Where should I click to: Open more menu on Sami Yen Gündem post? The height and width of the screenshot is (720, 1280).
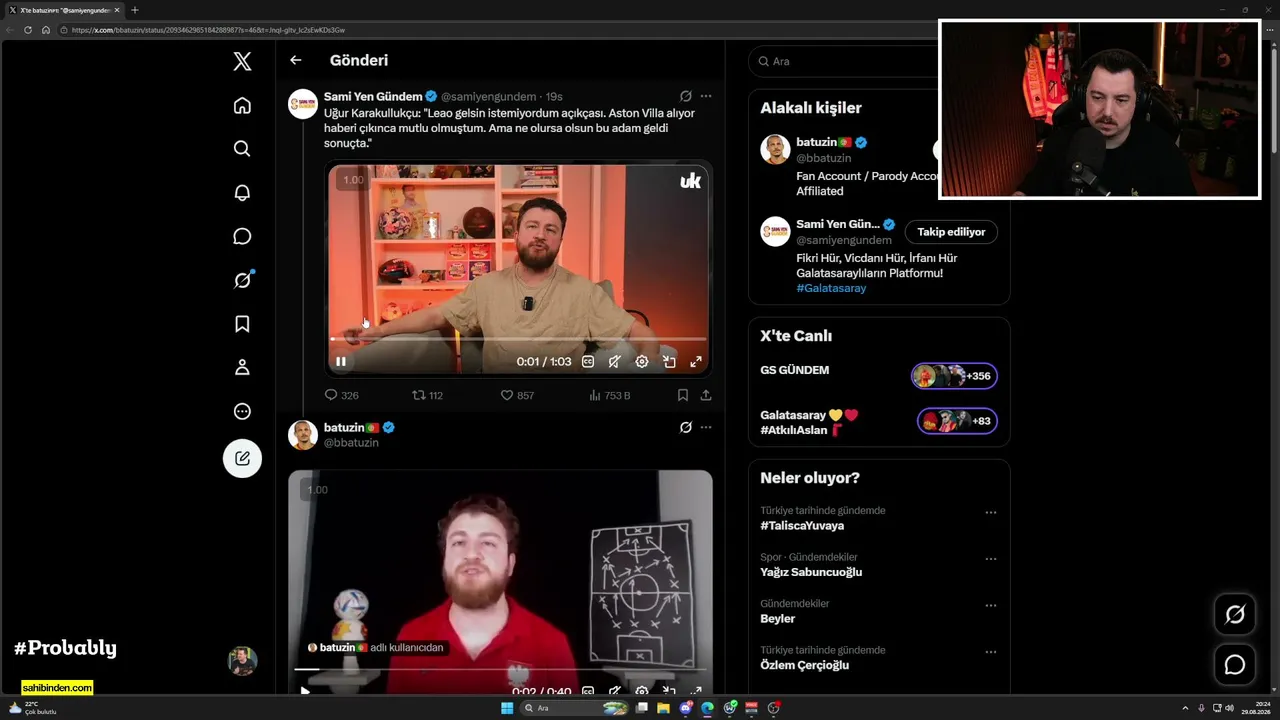click(706, 96)
